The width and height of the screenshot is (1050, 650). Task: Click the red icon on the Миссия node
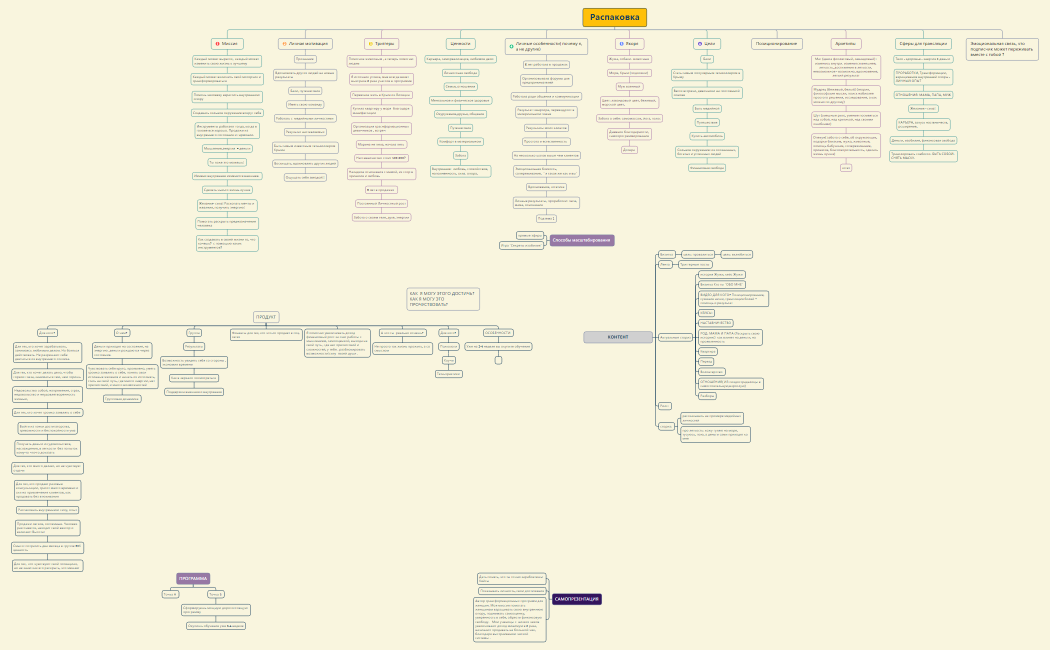217,44
